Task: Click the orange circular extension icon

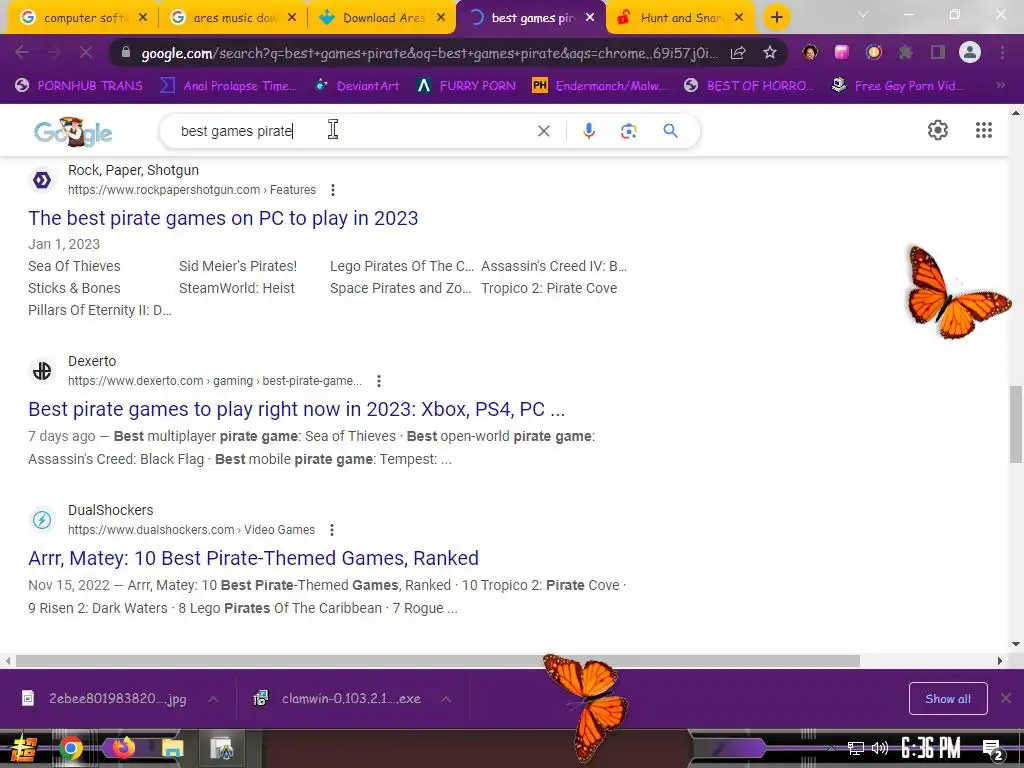Action: point(874,52)
